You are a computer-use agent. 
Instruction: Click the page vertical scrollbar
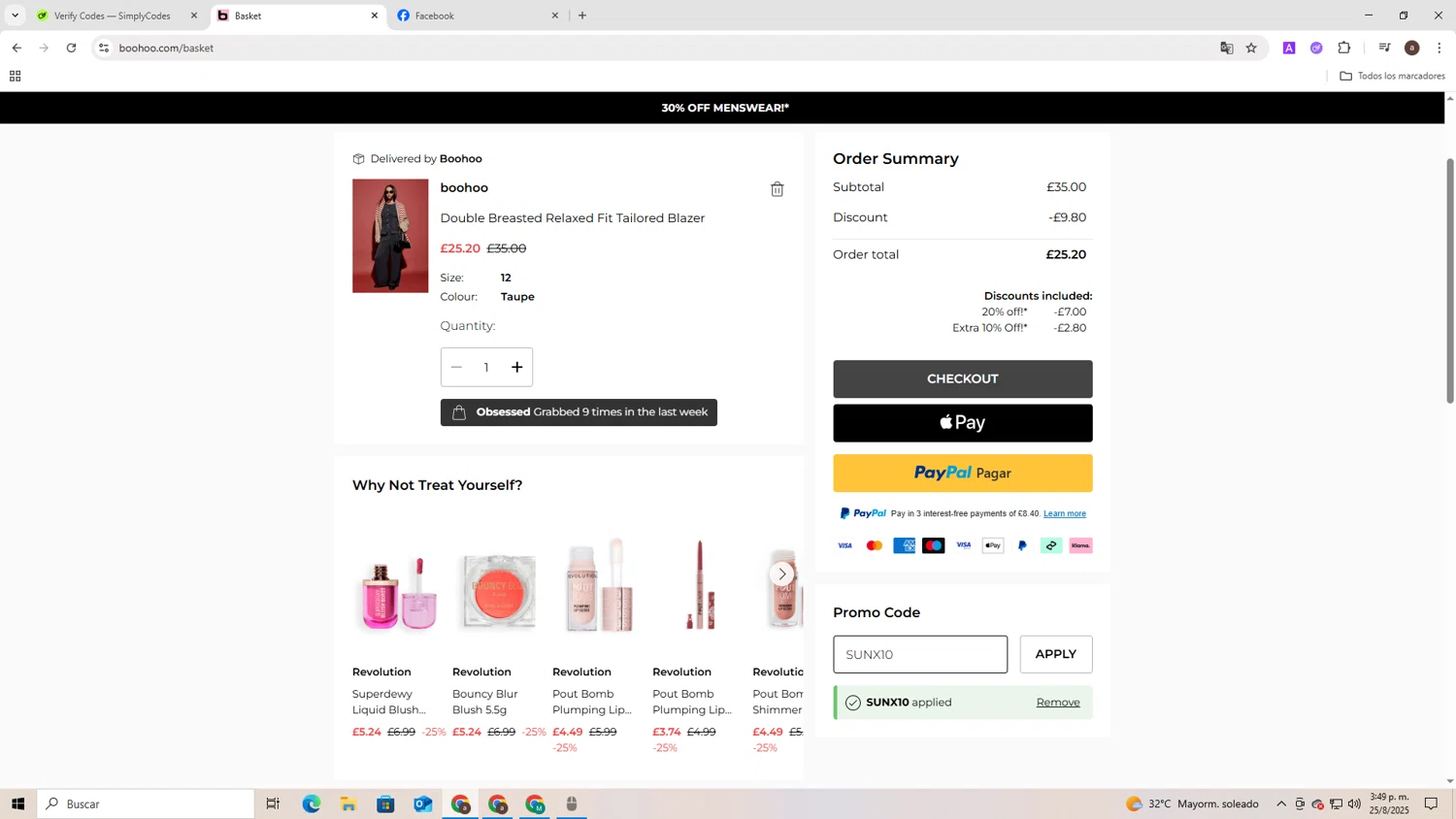click(1450, 279)
